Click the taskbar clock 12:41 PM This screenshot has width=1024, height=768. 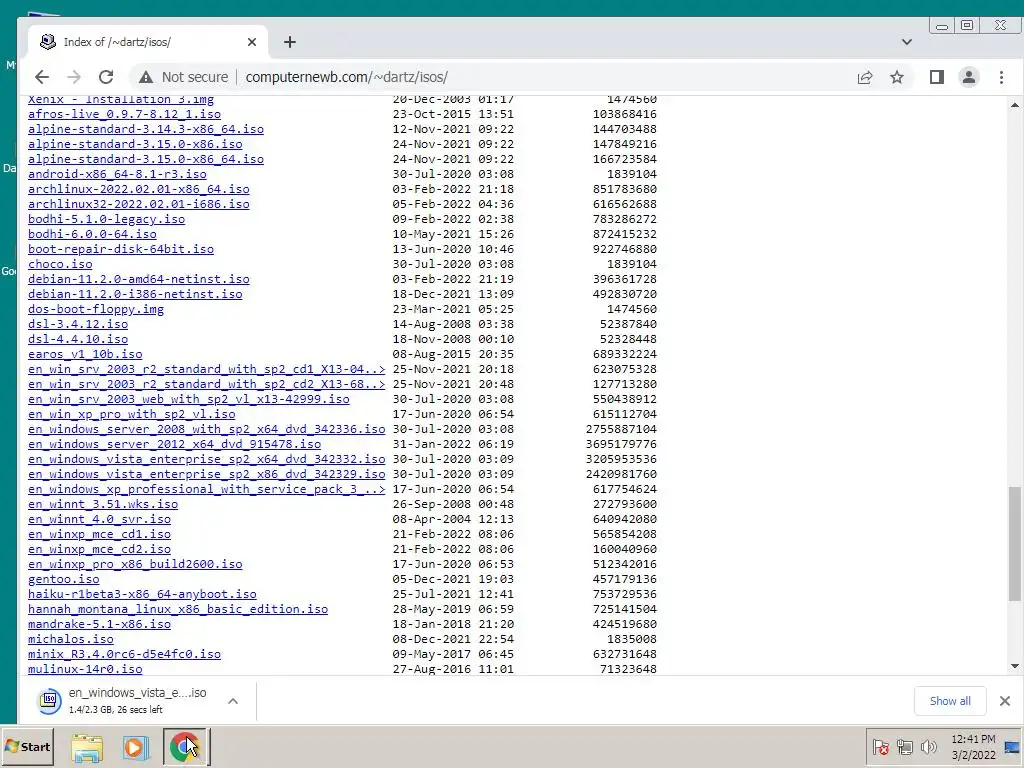973,739
